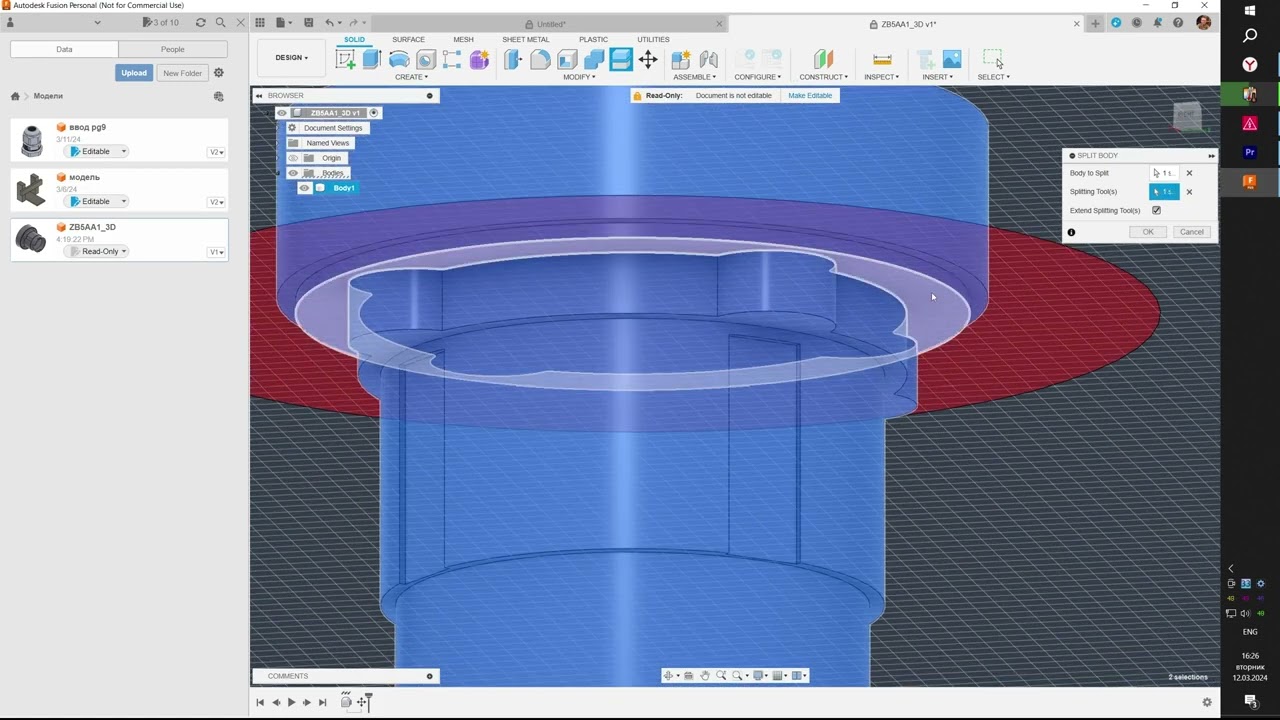Select the Fillet tool
Image resolution: width=1280 pixels, height=720 pixels.
click(x=540, y=60)
